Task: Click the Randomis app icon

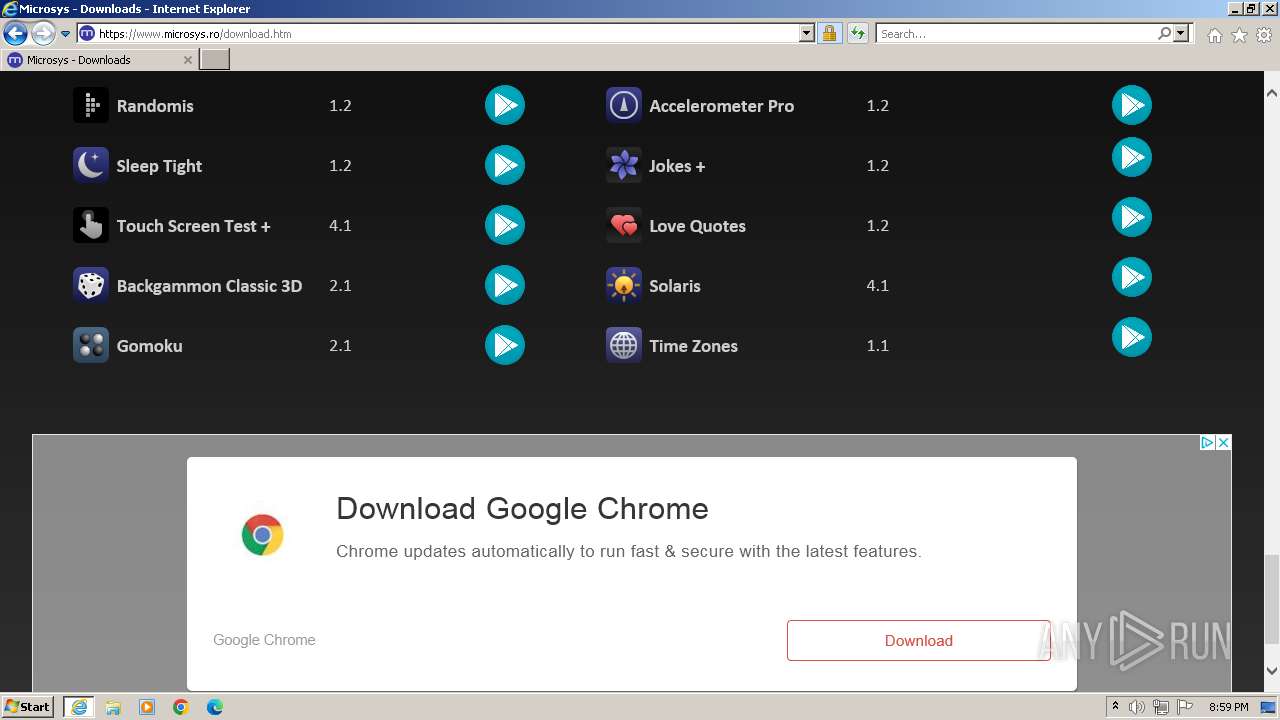Action: pos(91,105)
